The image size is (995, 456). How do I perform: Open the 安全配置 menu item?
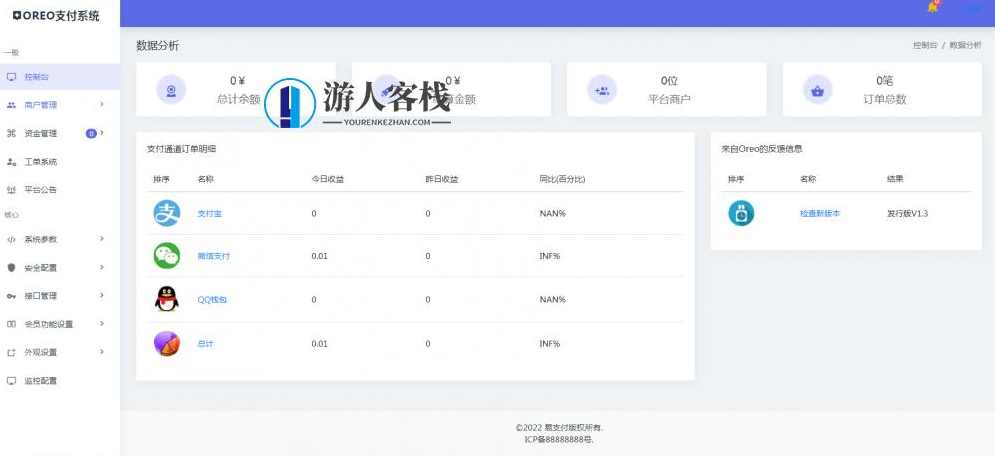click(x=60, y=268)
